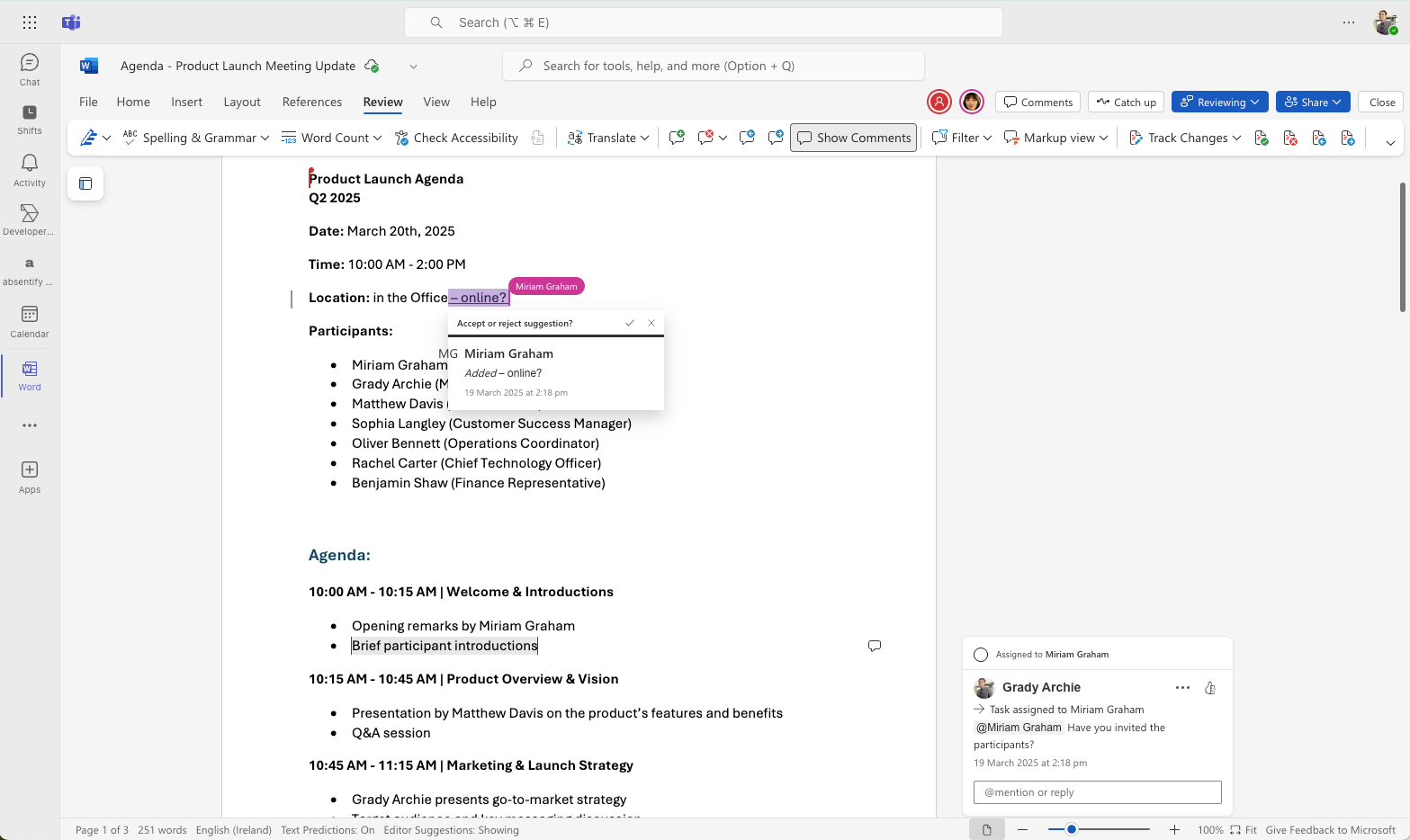Open Word Count dropdown
The height and width of the screenshot is (840, 1410).
(377, 138)
